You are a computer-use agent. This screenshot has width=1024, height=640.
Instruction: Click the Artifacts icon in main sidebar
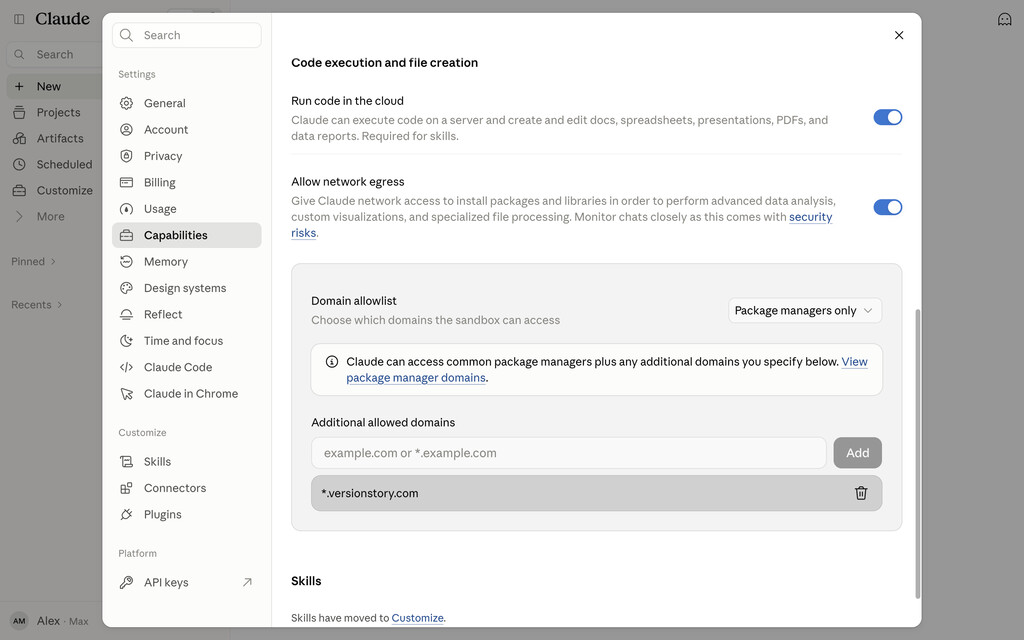(20, 138)
